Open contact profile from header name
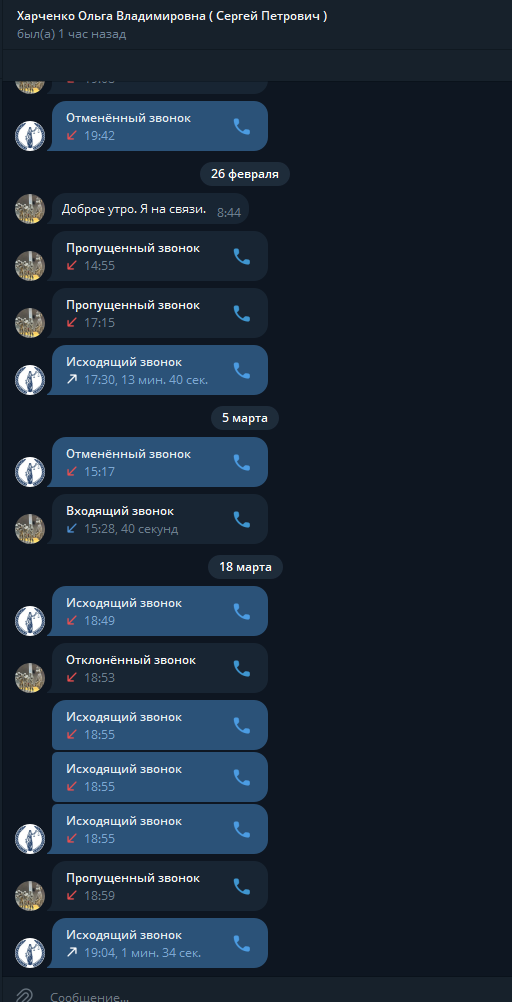512x1002 pixels. pos(172,17)
